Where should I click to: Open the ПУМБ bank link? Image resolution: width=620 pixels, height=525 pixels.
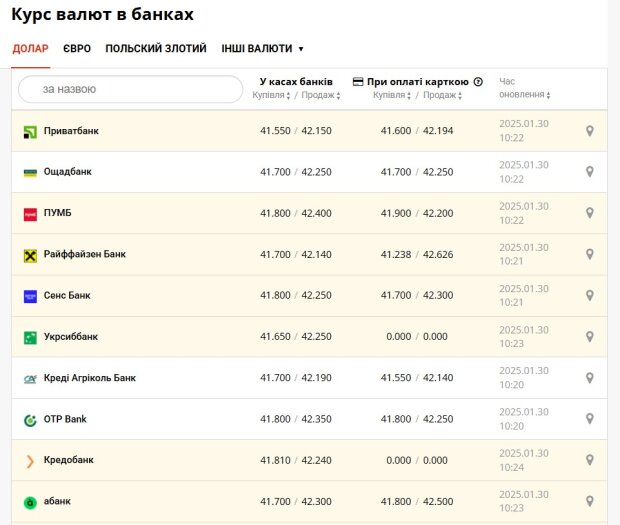58,213
